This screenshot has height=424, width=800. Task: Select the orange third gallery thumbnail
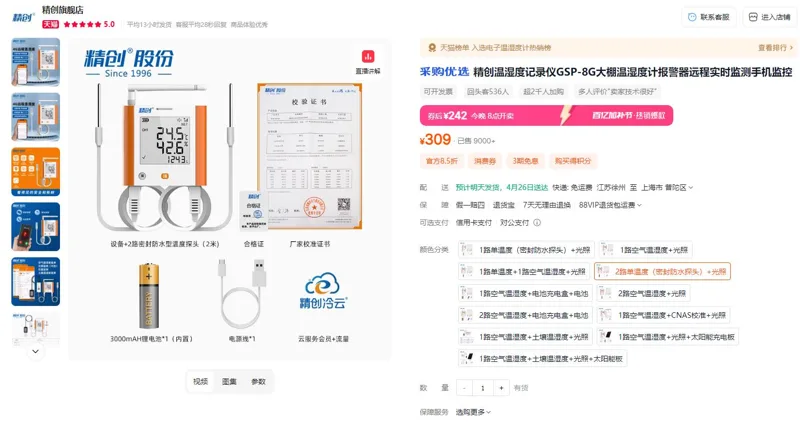pyautogui.click(x=36, y=172)
